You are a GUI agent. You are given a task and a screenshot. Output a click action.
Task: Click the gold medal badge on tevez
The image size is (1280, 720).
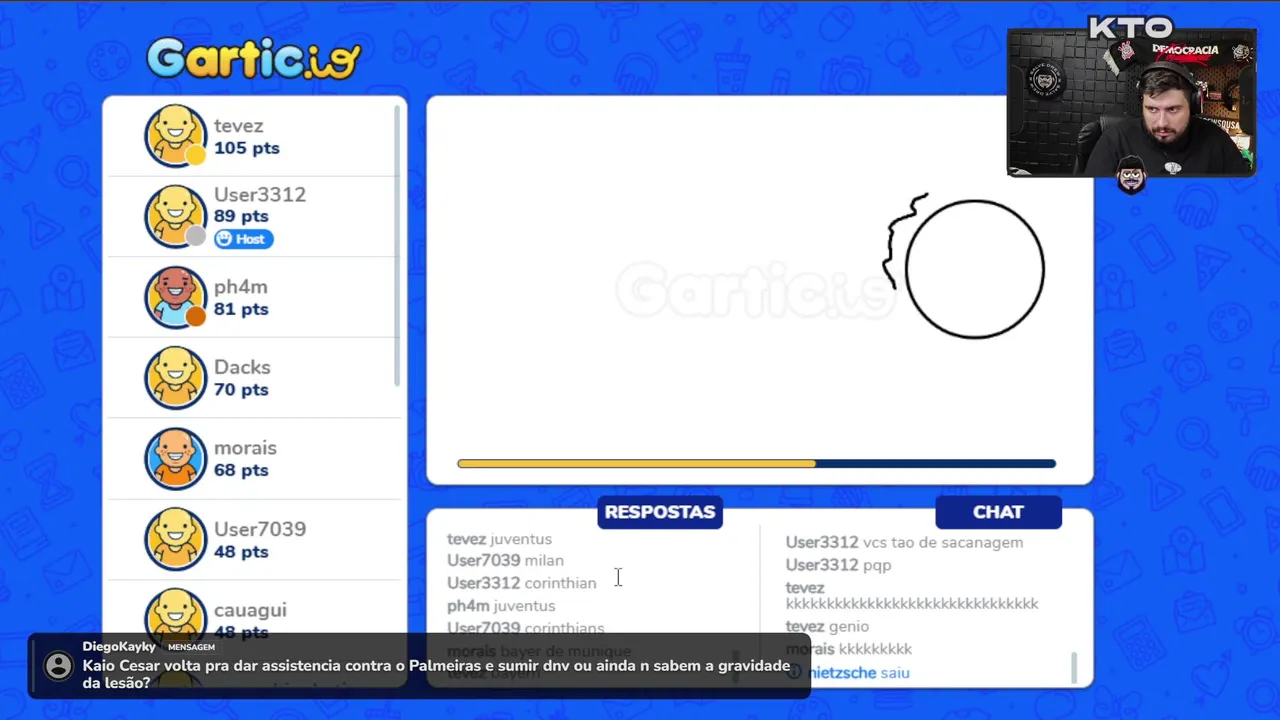point(196,155)
